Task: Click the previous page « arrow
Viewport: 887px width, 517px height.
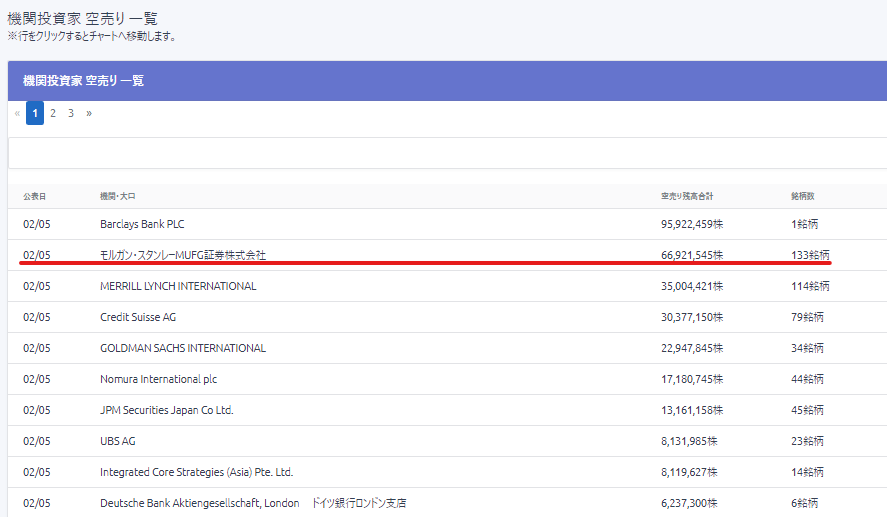Action: coord(17,114)
